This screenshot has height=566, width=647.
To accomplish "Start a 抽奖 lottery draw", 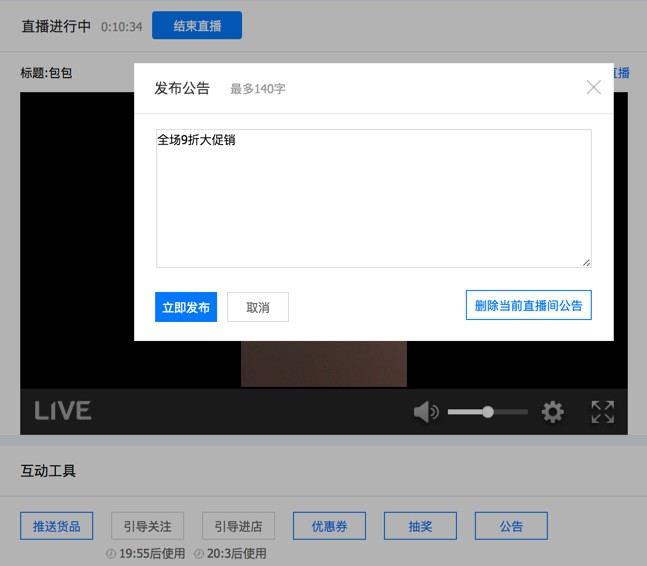I will tap(420, 526).
